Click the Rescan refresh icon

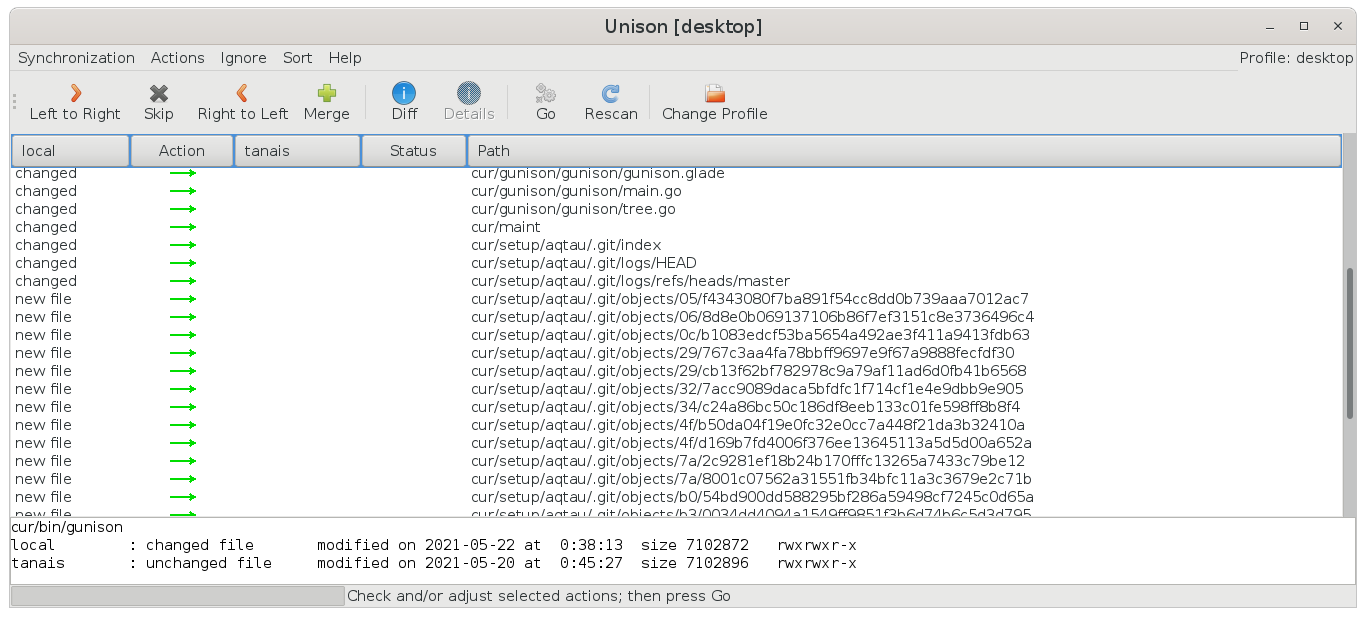(x=611, y=93)
